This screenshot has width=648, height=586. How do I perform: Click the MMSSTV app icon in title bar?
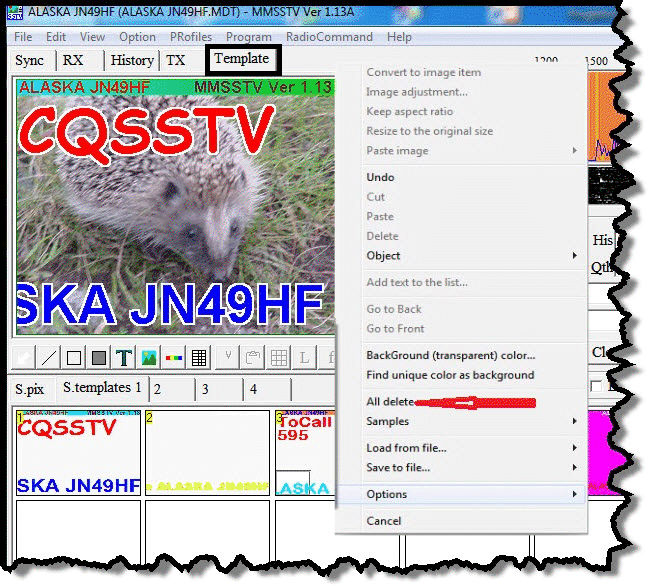tap(15, 12)
